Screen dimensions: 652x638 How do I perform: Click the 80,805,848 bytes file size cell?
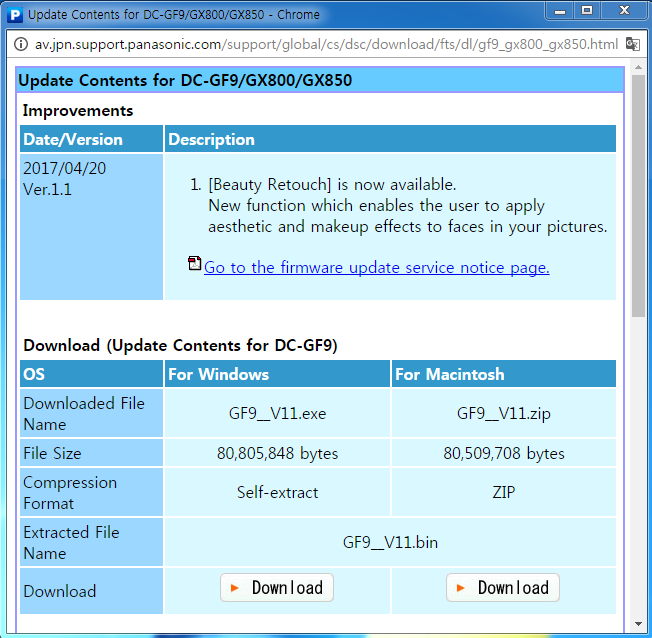pyautogui.click(x=277, y=453)
